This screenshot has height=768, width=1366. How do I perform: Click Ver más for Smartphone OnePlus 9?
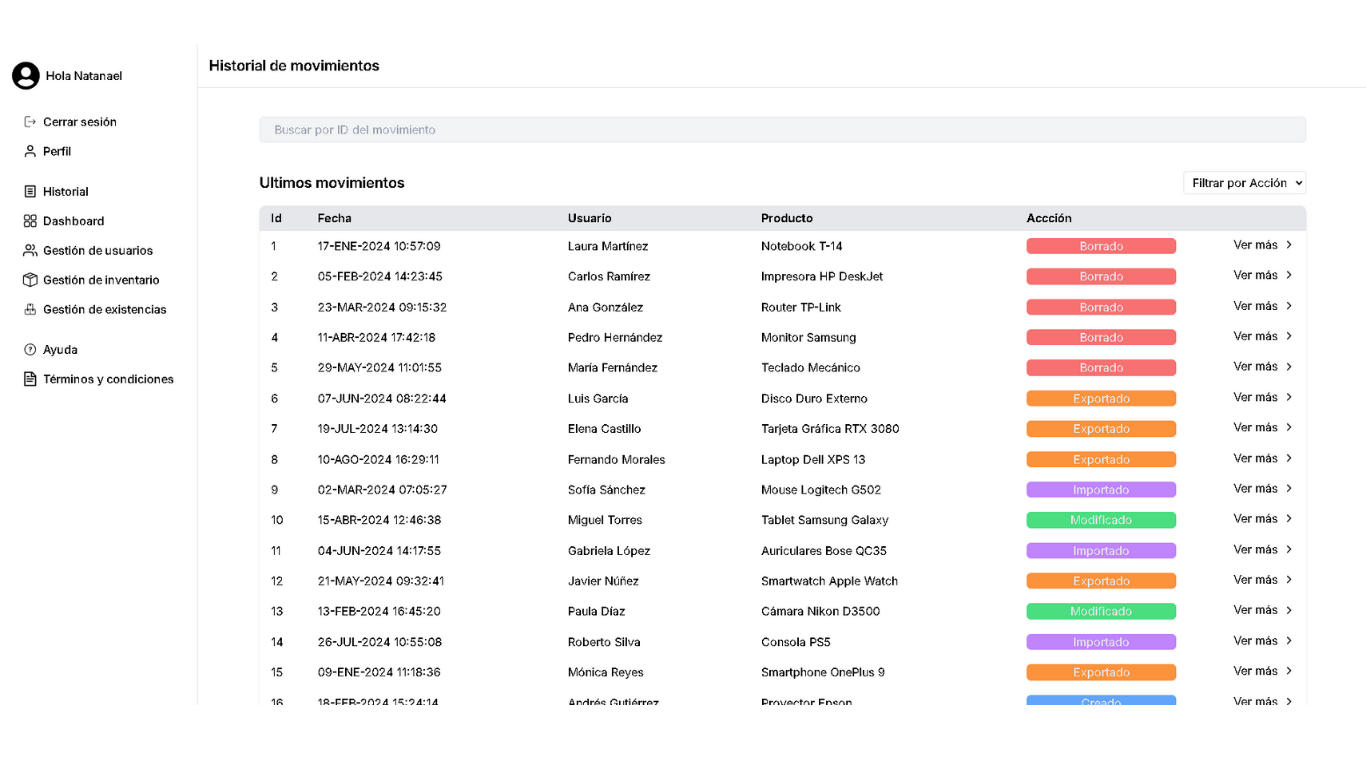click(1256, 671)
